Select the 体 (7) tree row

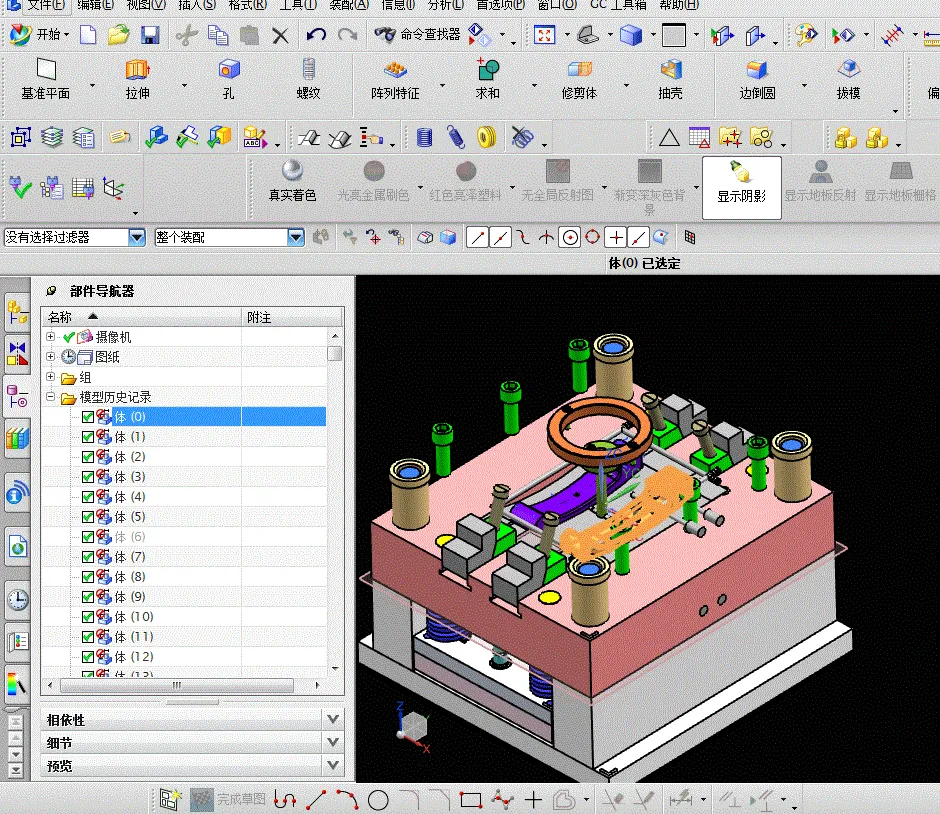pyautogui.click(x=183, y=557)
